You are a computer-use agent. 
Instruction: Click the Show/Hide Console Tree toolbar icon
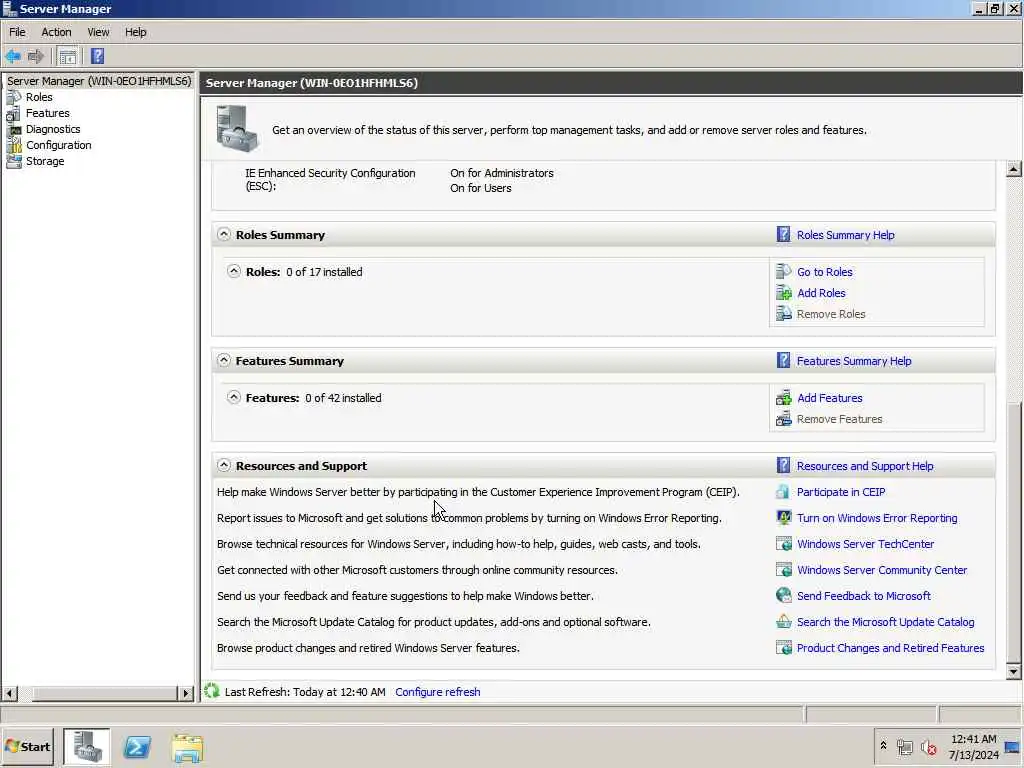click(x=67, y=56)
